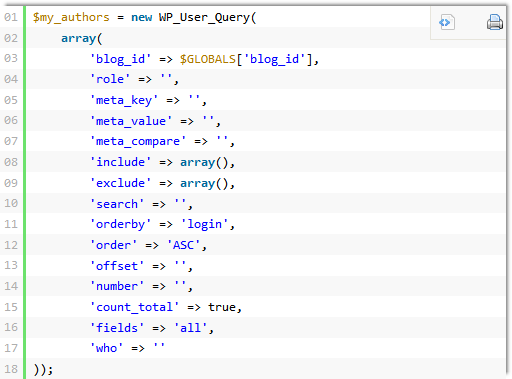The width and height of the screenshot is (512, 379).
Task: Click the 'true' value on line 15
Action: (x=222, y=307)
